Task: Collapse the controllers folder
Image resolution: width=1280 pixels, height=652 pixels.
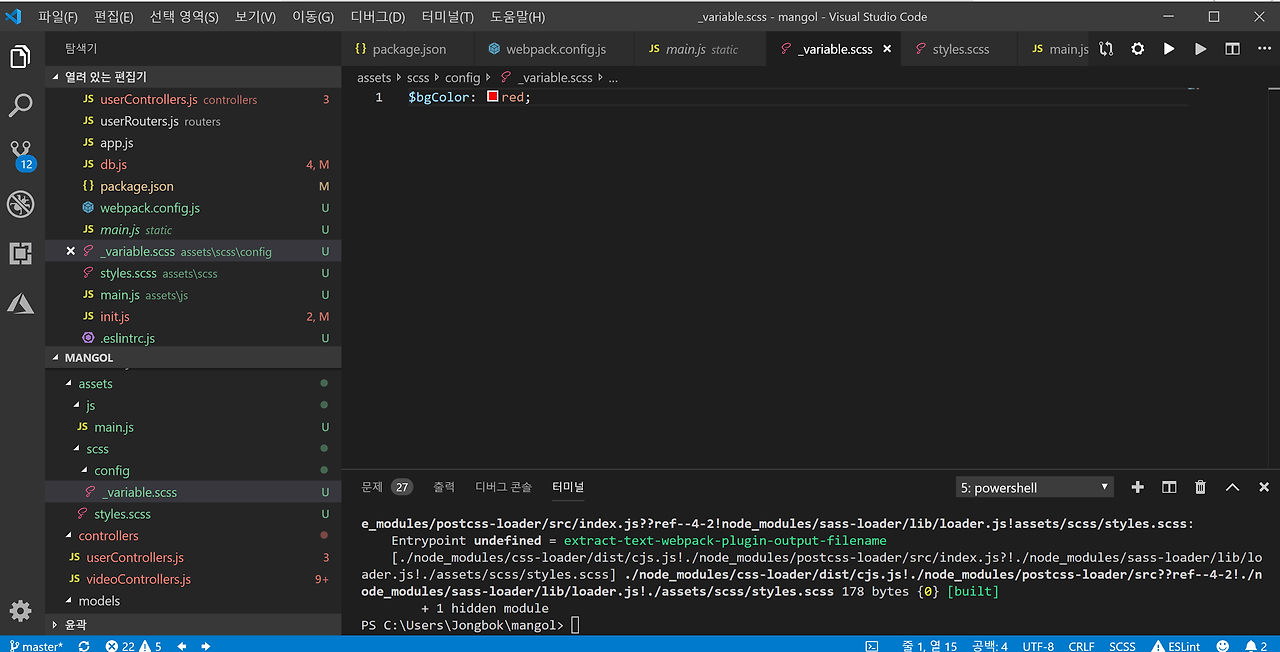Action: pyautogui.click(x=108, y=536)
